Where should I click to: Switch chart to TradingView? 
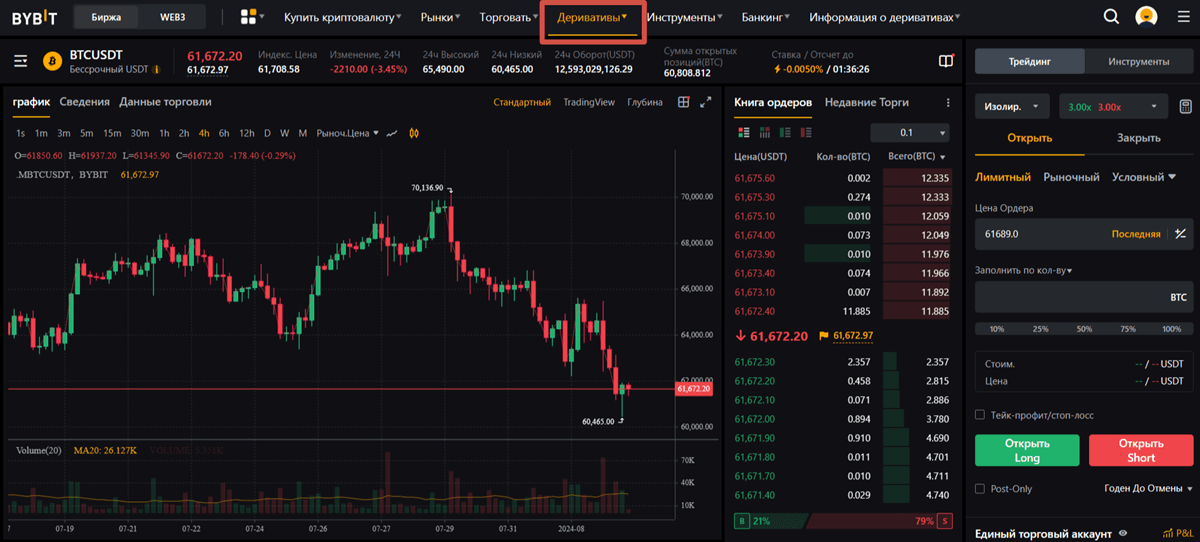pyautogui.click(x=589, y=102)
